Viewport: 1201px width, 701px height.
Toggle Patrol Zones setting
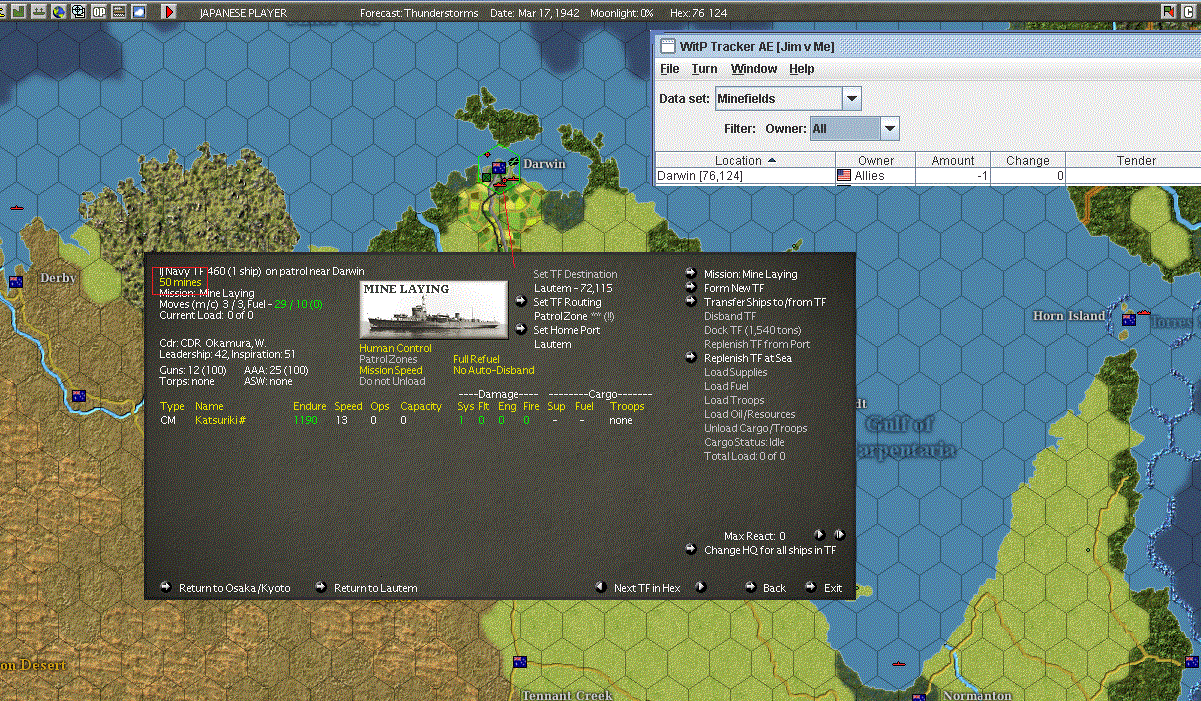pyautogui.click(x=388, y=359)
